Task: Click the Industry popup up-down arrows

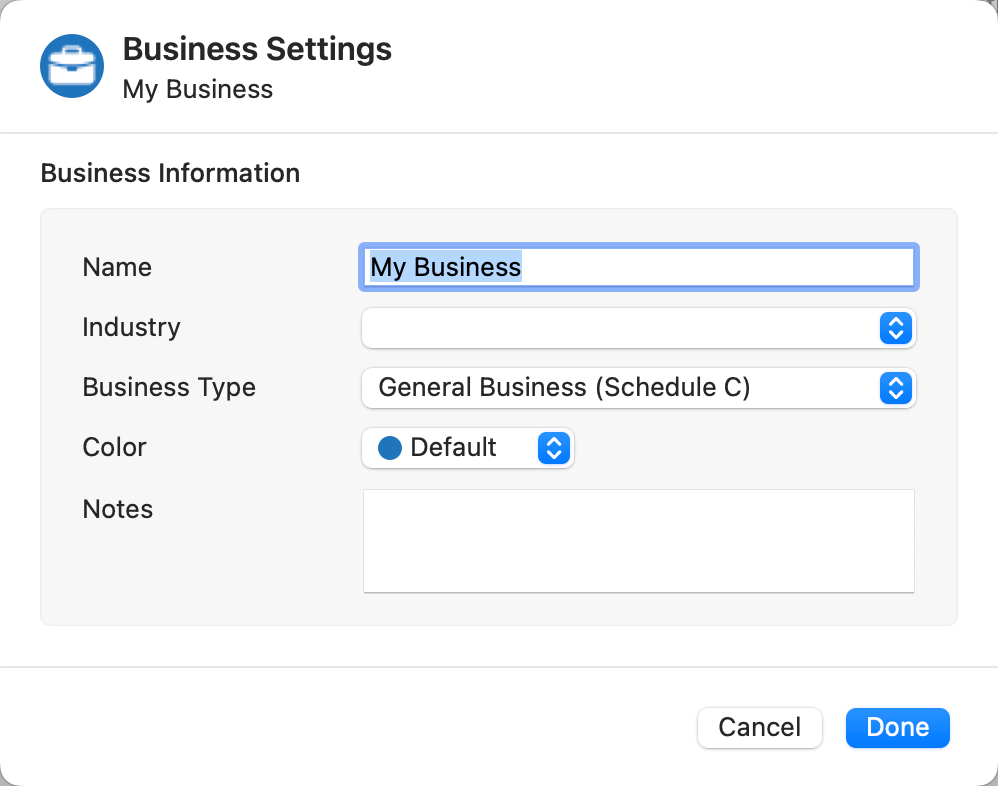Action: [896, 328]
